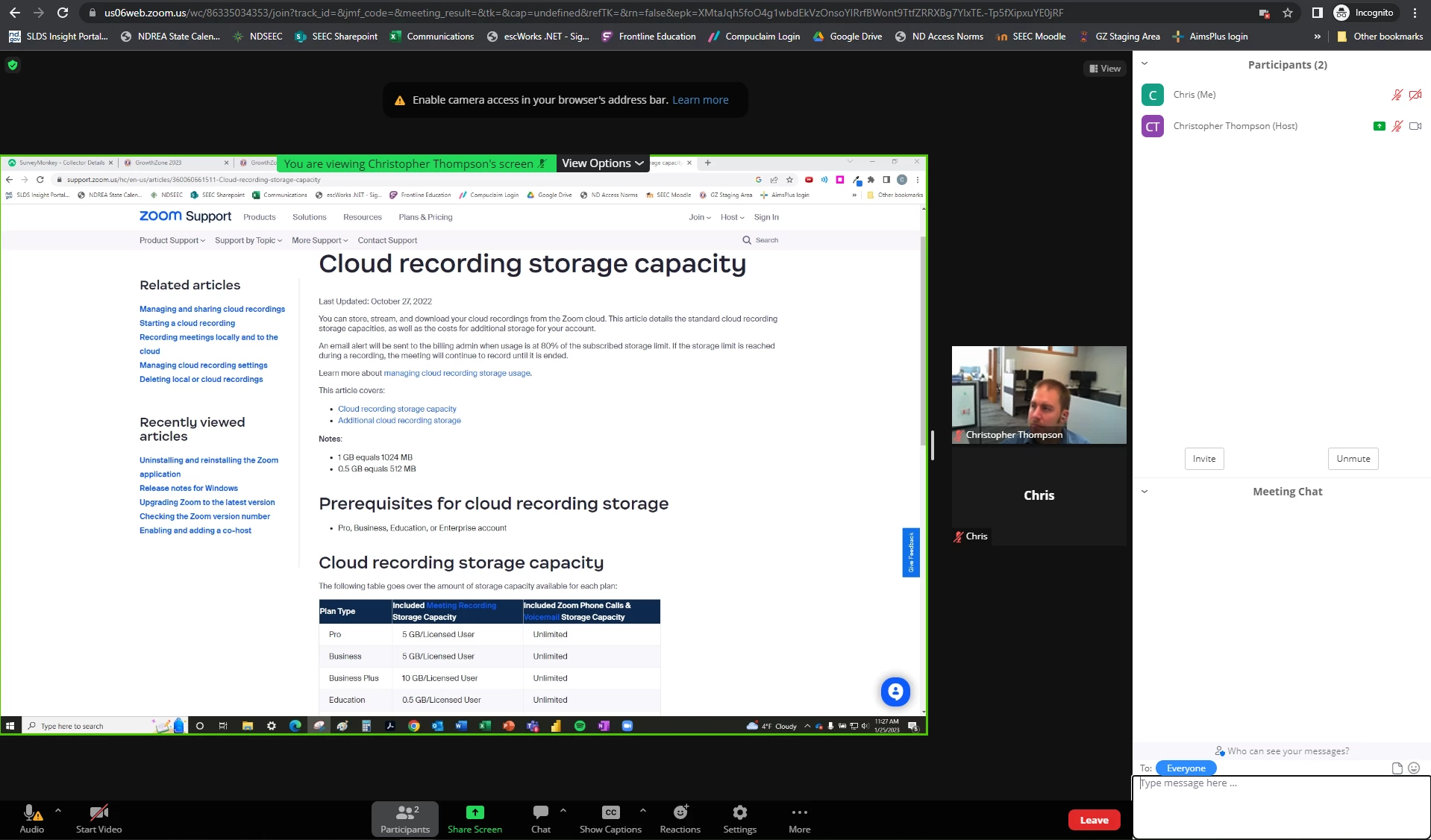Image resolution: width=1431 pixels, height=840 pixels.
Task: Click the green Share Screen icon
Action: (475, 812)
